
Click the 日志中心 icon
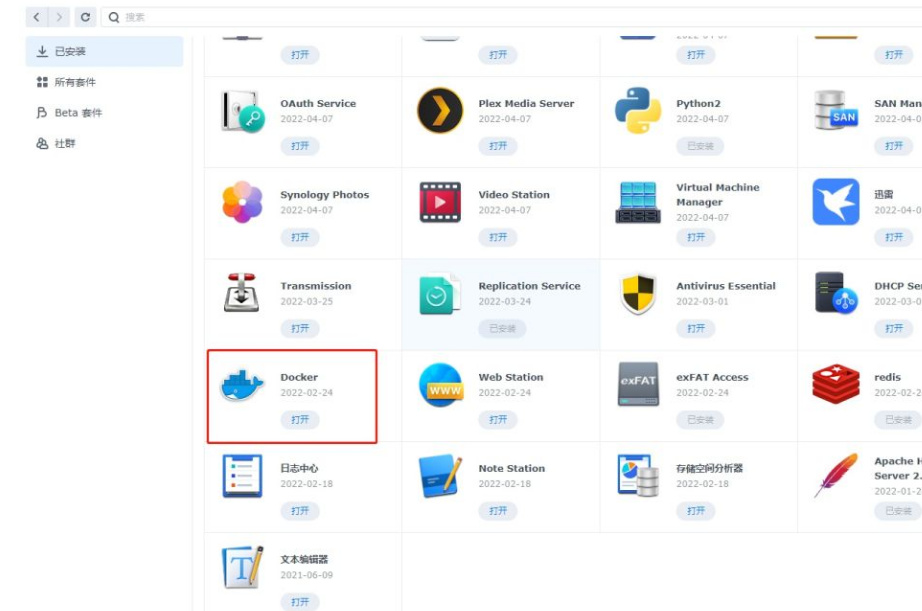242,476
